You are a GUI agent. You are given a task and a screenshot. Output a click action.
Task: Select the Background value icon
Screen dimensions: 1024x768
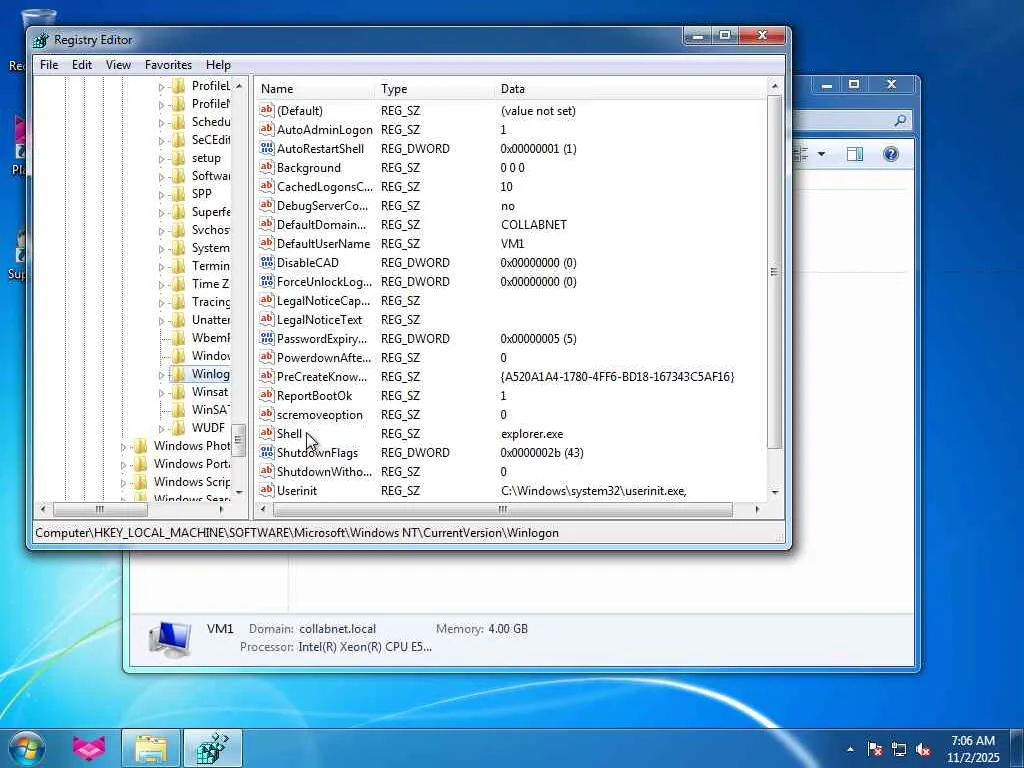point(266,167)
